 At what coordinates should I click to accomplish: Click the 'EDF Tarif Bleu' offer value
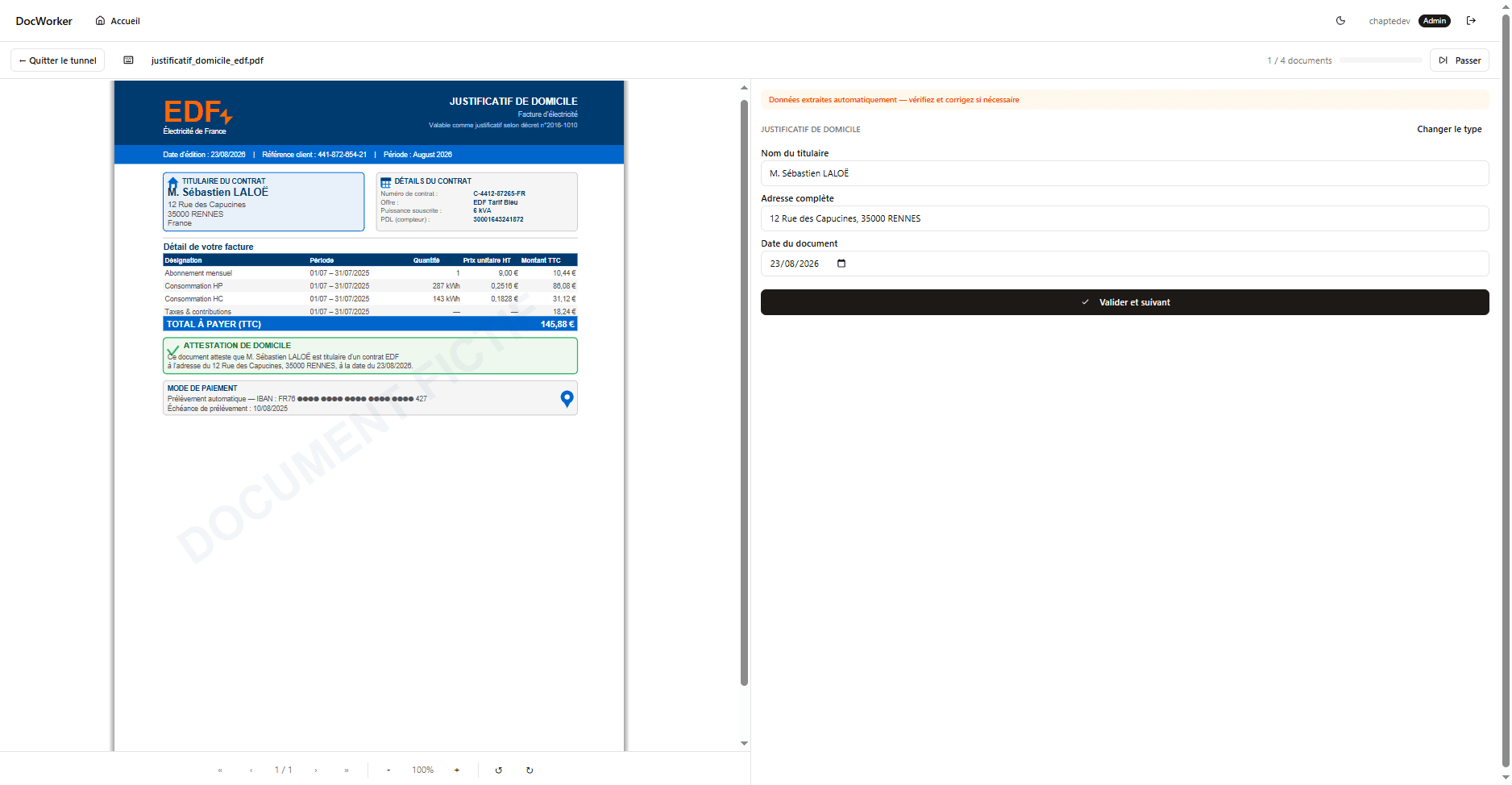click(496, 202)
